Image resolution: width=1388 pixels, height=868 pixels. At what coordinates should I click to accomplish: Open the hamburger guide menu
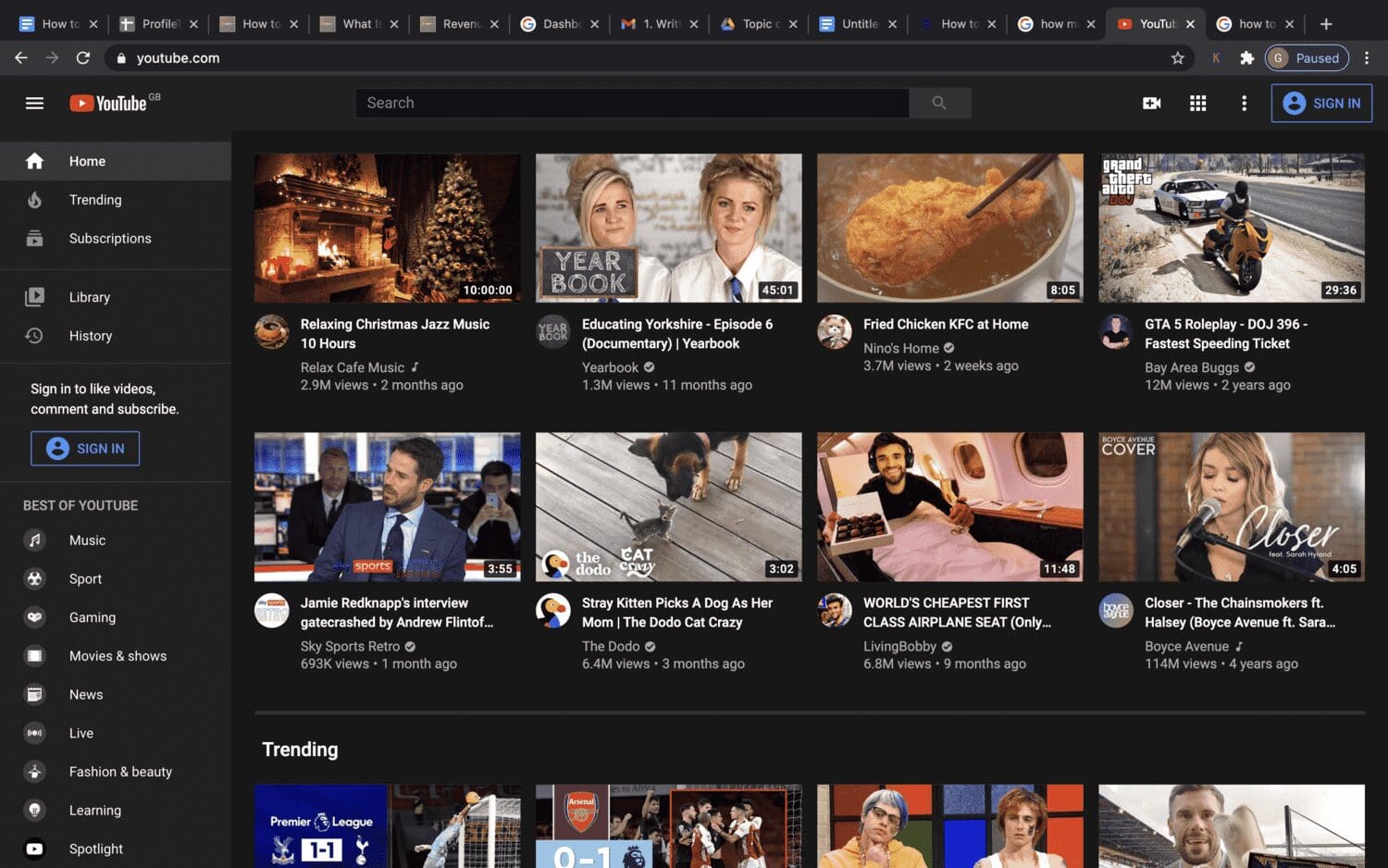34,103
